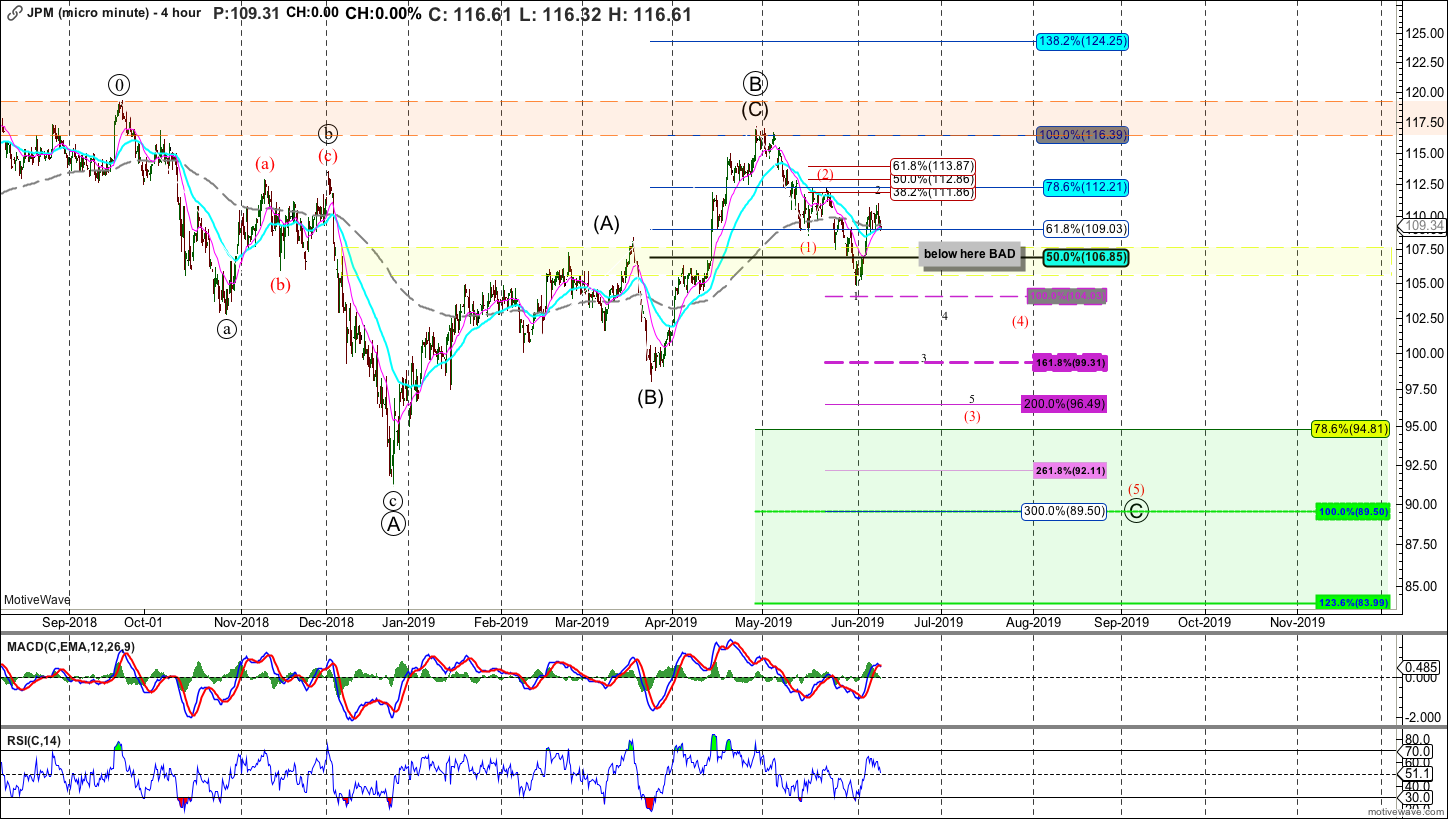The image size is (1448, 819).
Task: Click the "CH:0.00%" percent change readout
Action: tap(381, 15)
